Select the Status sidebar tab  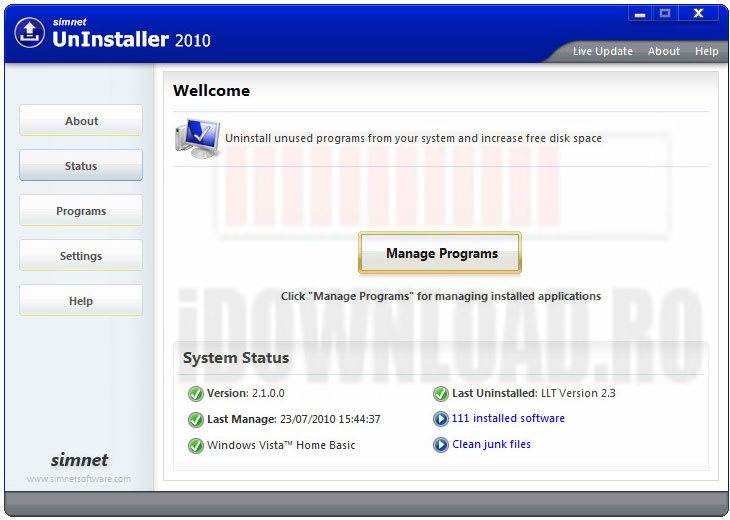click(x=81, y=166)
